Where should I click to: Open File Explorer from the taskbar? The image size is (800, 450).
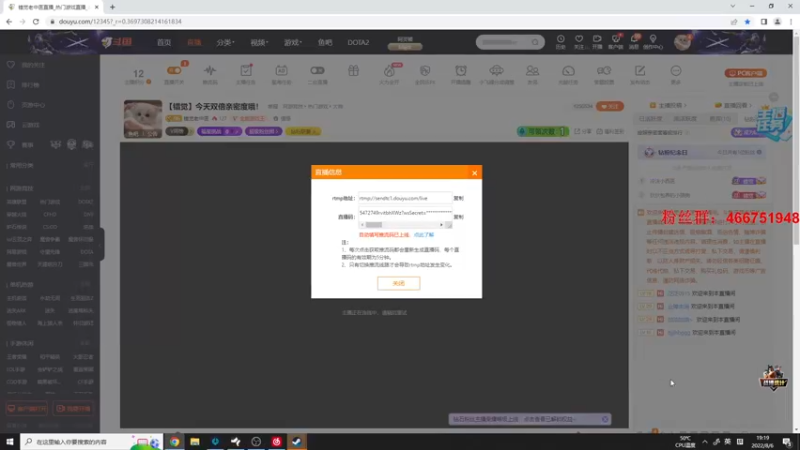(195, 441)
